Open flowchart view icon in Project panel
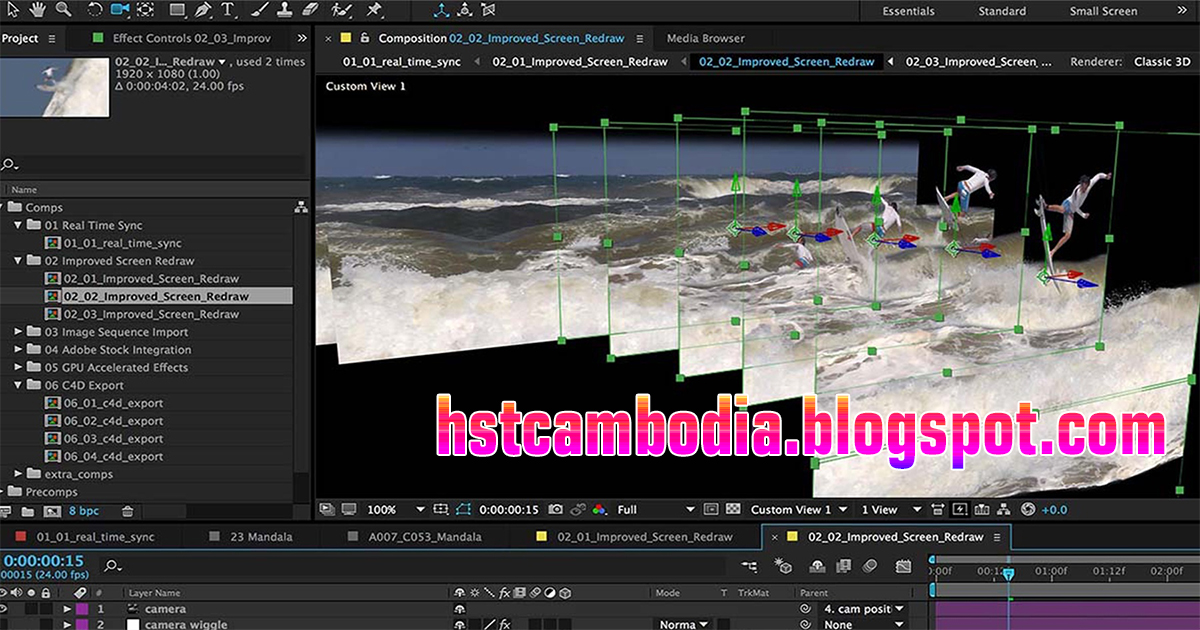The height and width of the screenshot is (630, 1200). (300, 207)
